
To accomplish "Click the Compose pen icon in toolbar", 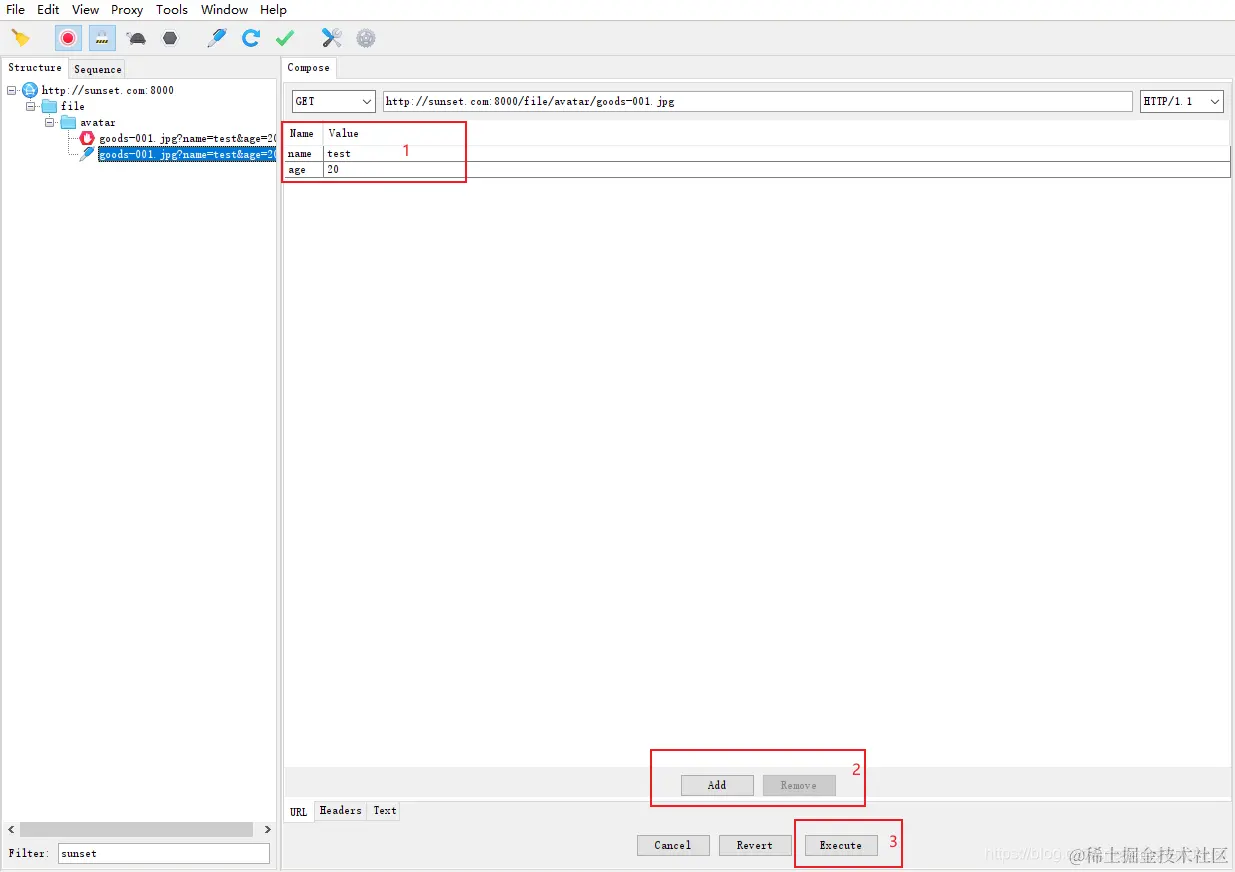I will coord(217,38).
